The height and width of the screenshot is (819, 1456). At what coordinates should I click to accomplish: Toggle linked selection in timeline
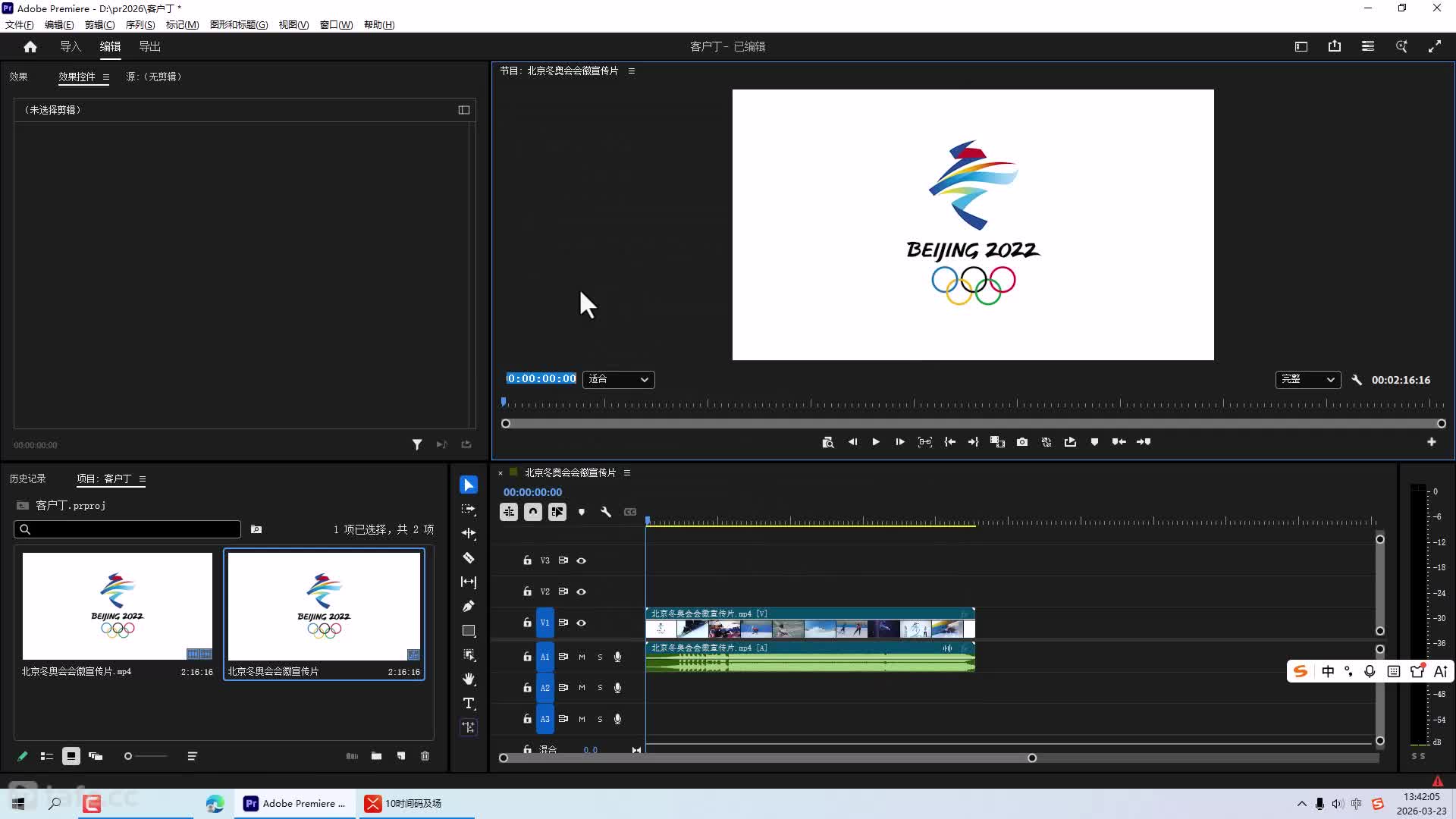point(557,512)
